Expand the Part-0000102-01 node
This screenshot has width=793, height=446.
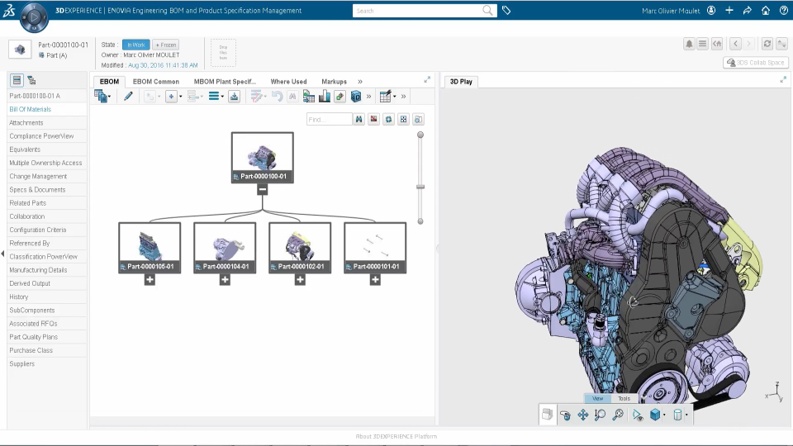click(x=300, y=280)
